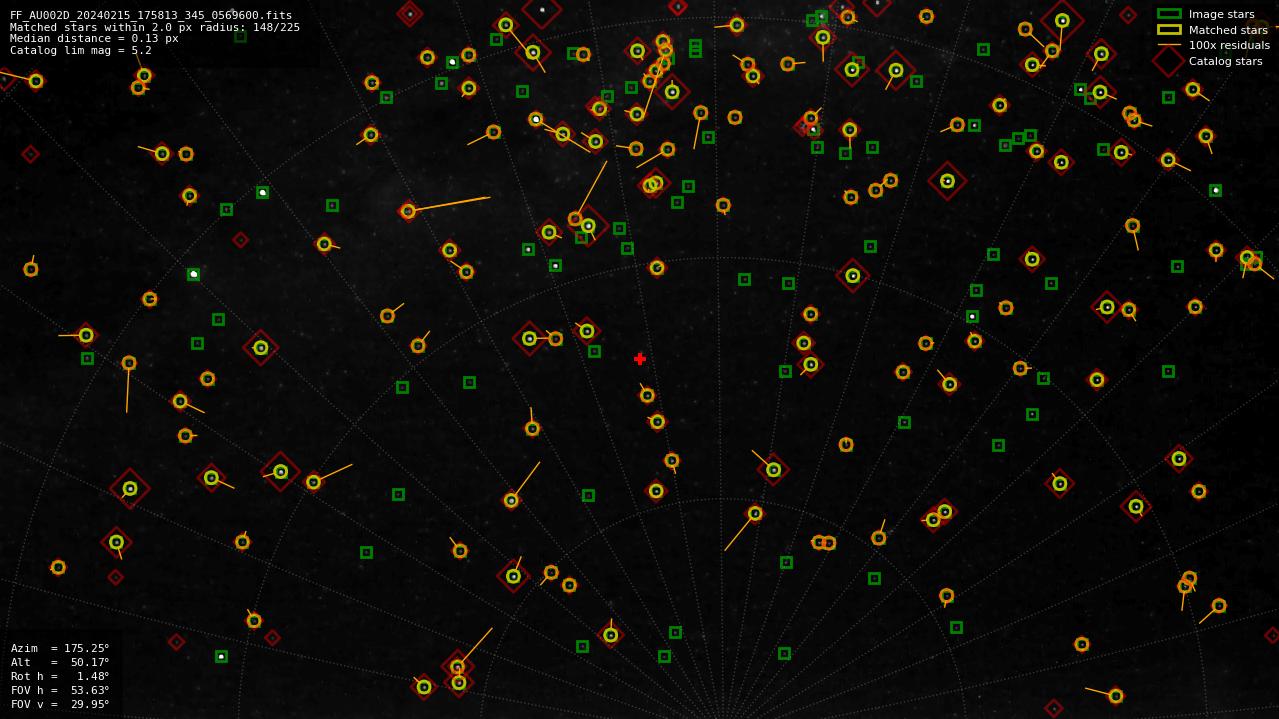
Task: Click the orange line legend icon for 100x residuals
Action: [x=1169, y=45]
